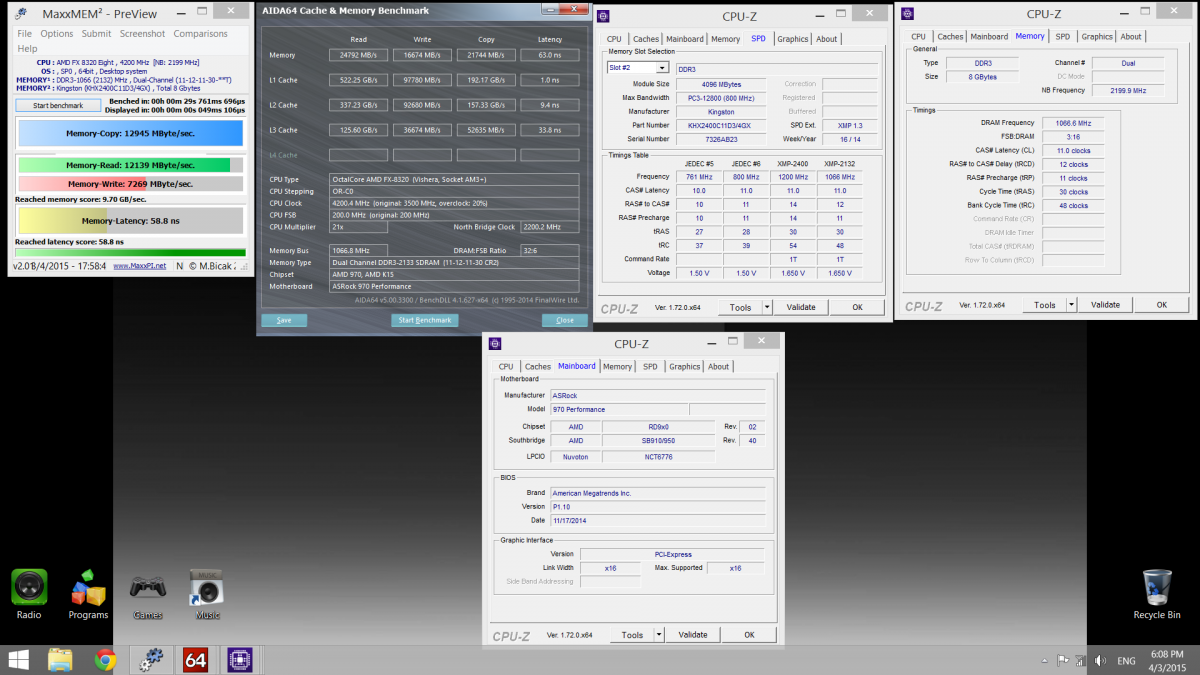Click the Memory-Latency result bar
This screenshot has width=1200, height=675.
tap(130, 221)
